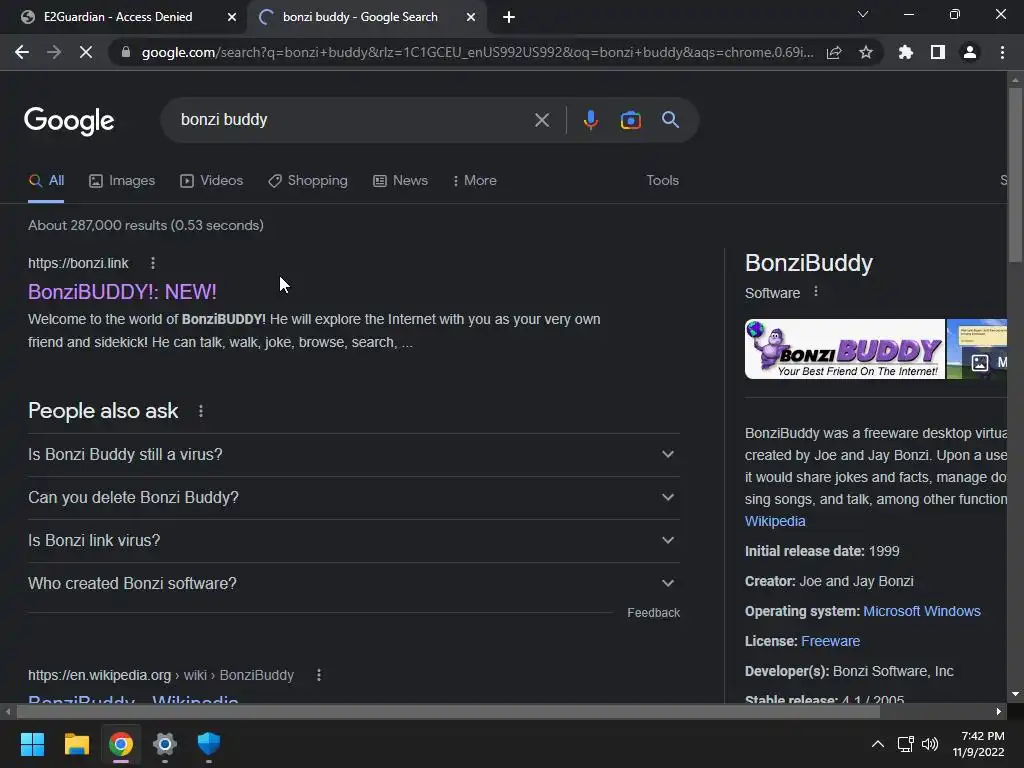View site information via the lock icon
Screen dimensions: 1024x768
coord(126,52)
